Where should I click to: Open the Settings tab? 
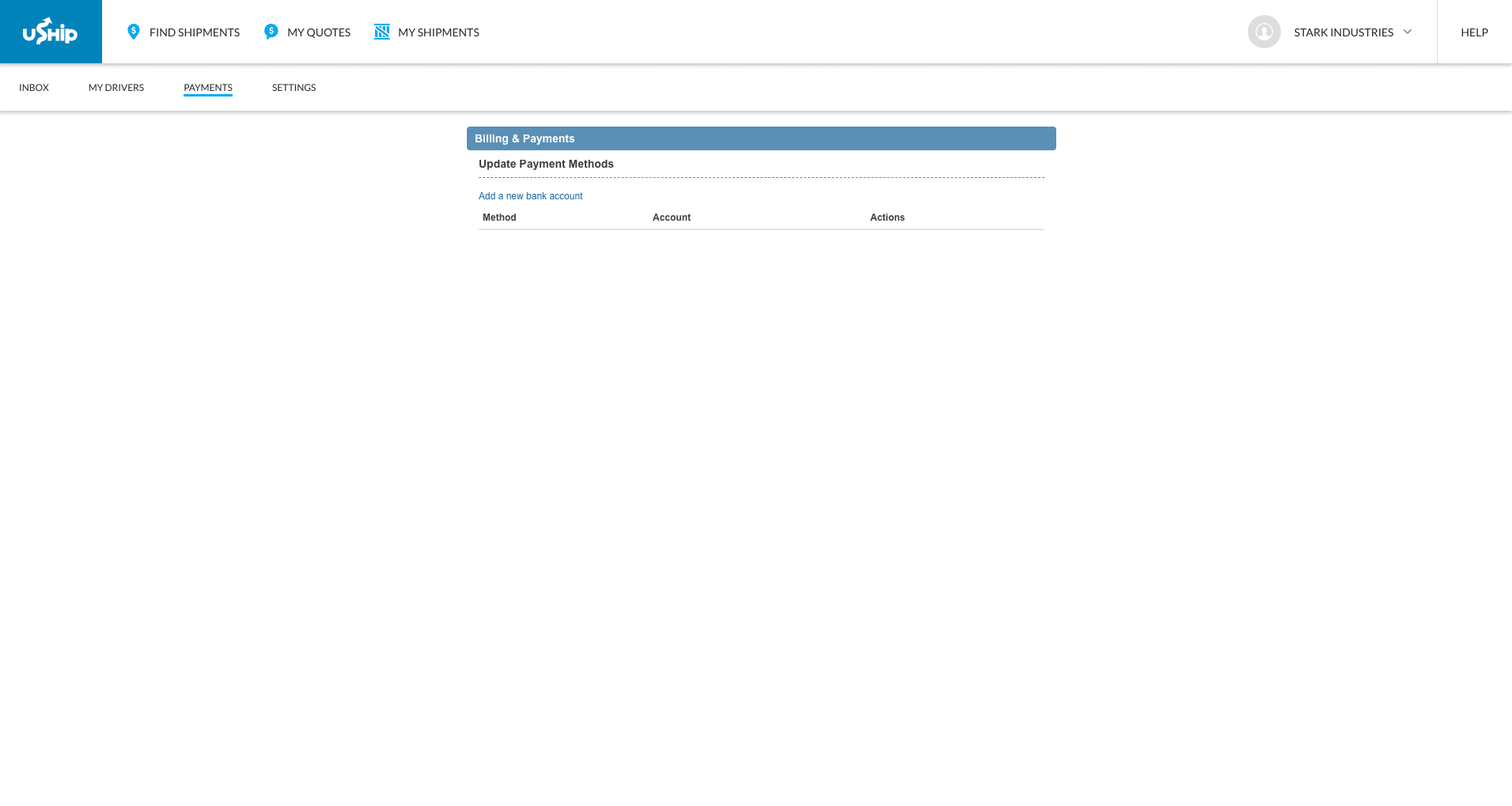pyautogui.click(x=294, y=88)
